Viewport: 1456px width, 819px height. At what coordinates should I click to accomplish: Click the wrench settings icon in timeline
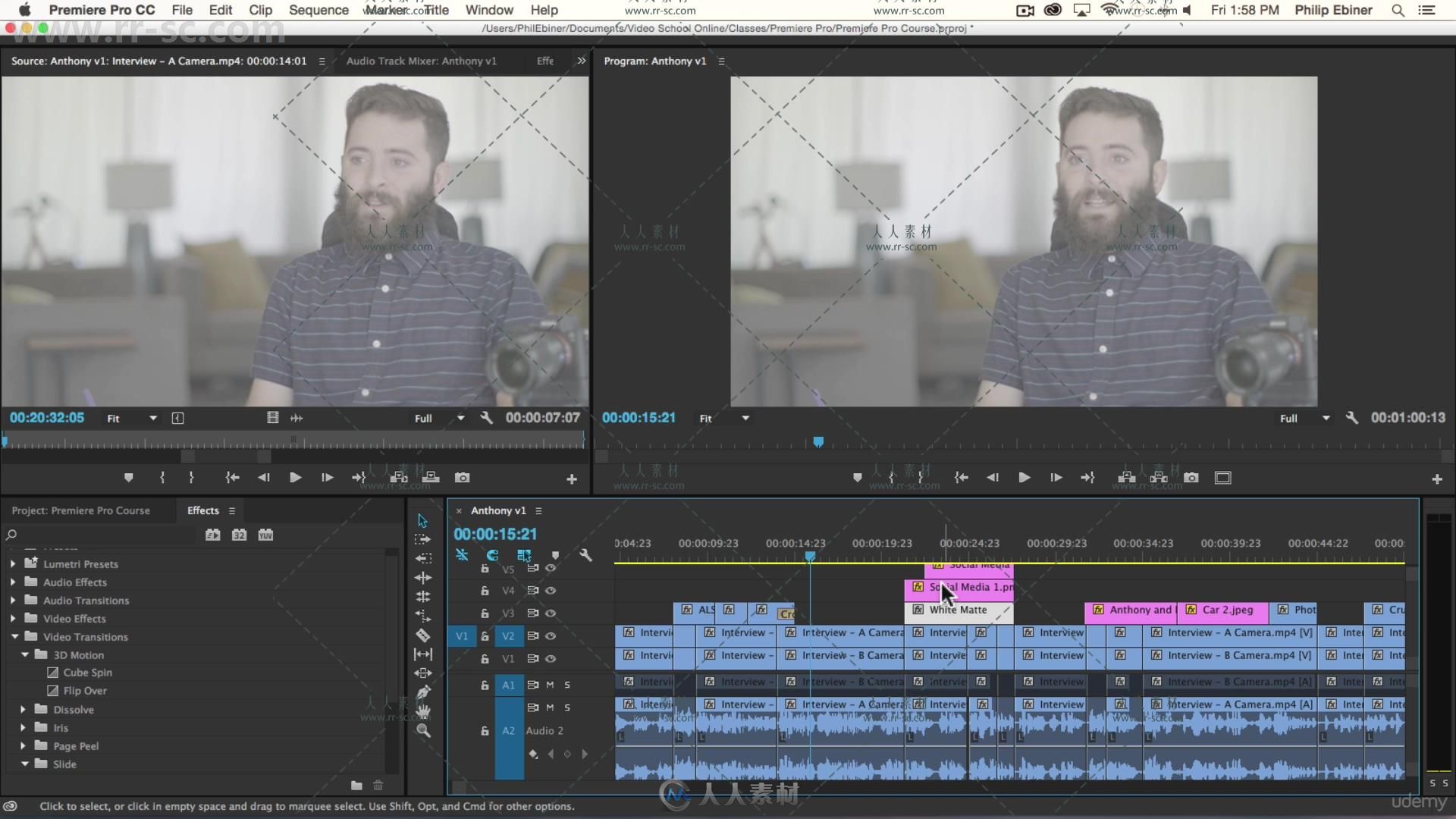[585, 555]
